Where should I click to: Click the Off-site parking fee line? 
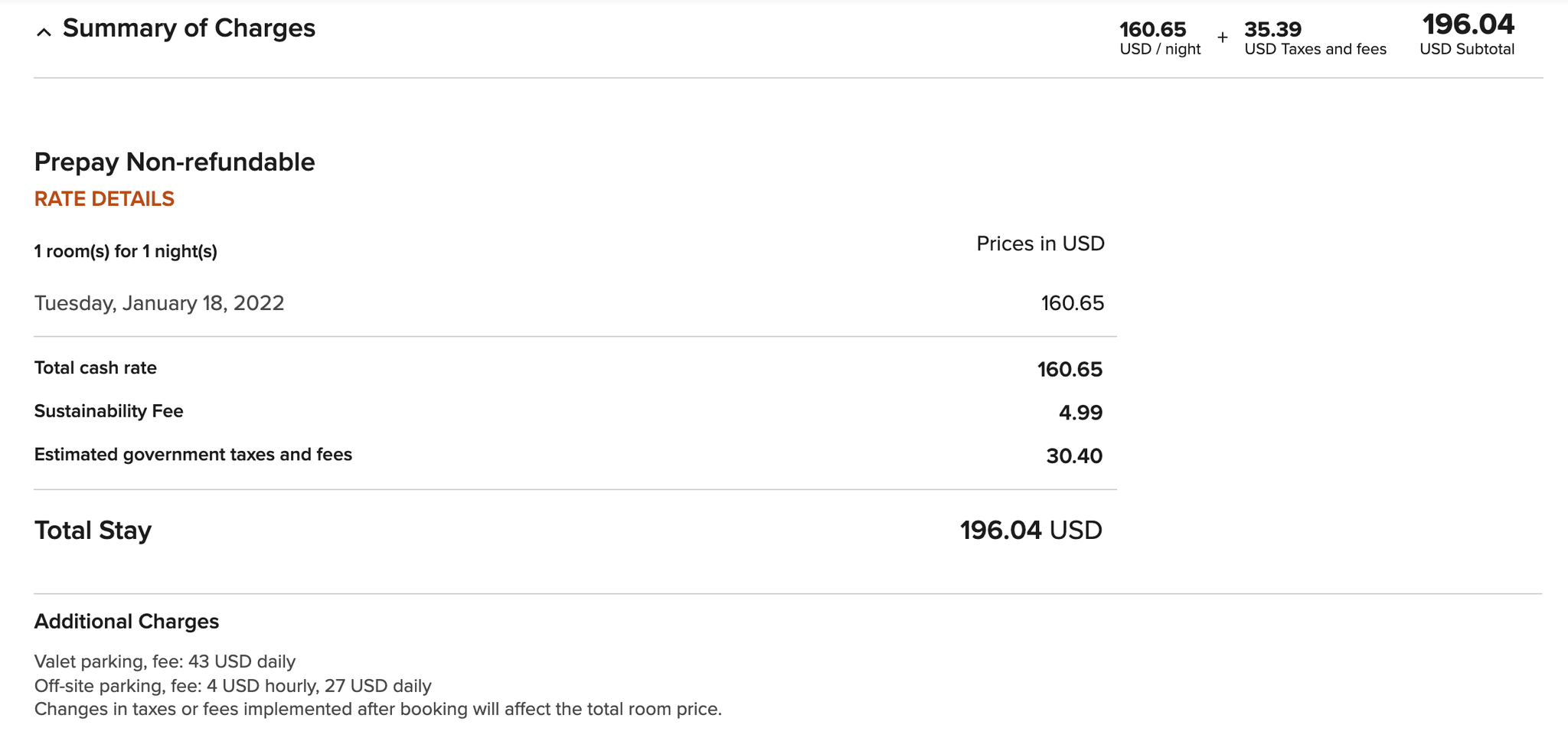(233, 686)
